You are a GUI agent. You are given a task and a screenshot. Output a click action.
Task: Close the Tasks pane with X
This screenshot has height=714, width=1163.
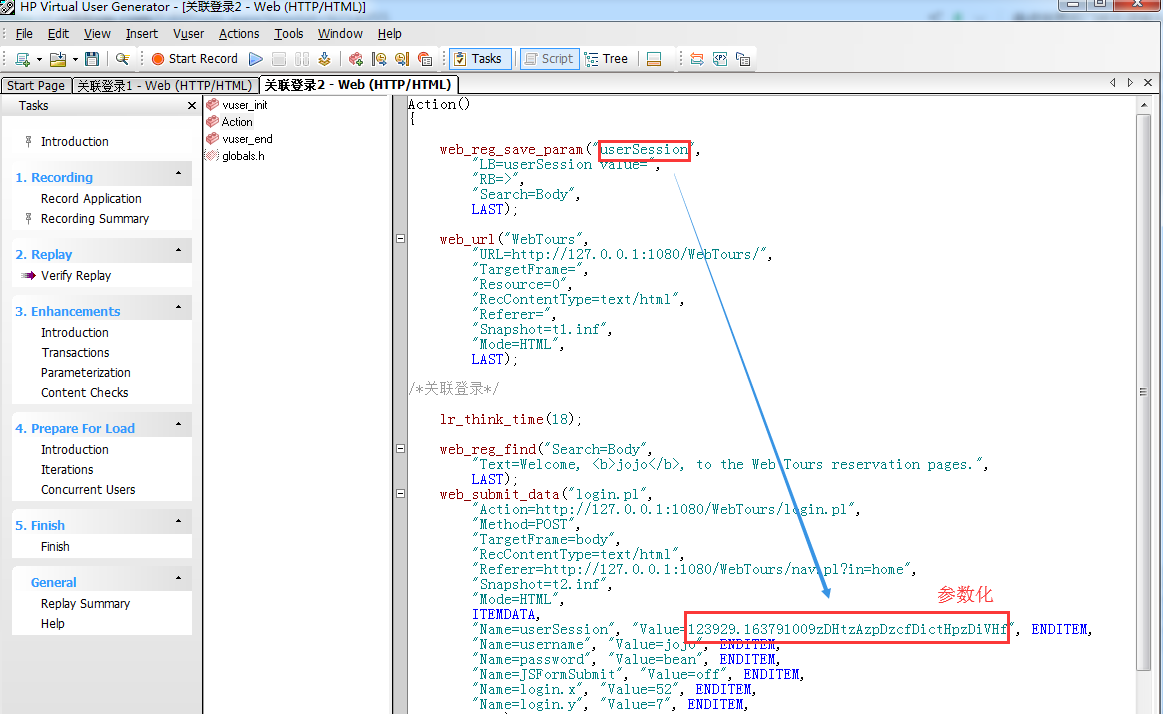pyautogui.click(x=192, y=106)
